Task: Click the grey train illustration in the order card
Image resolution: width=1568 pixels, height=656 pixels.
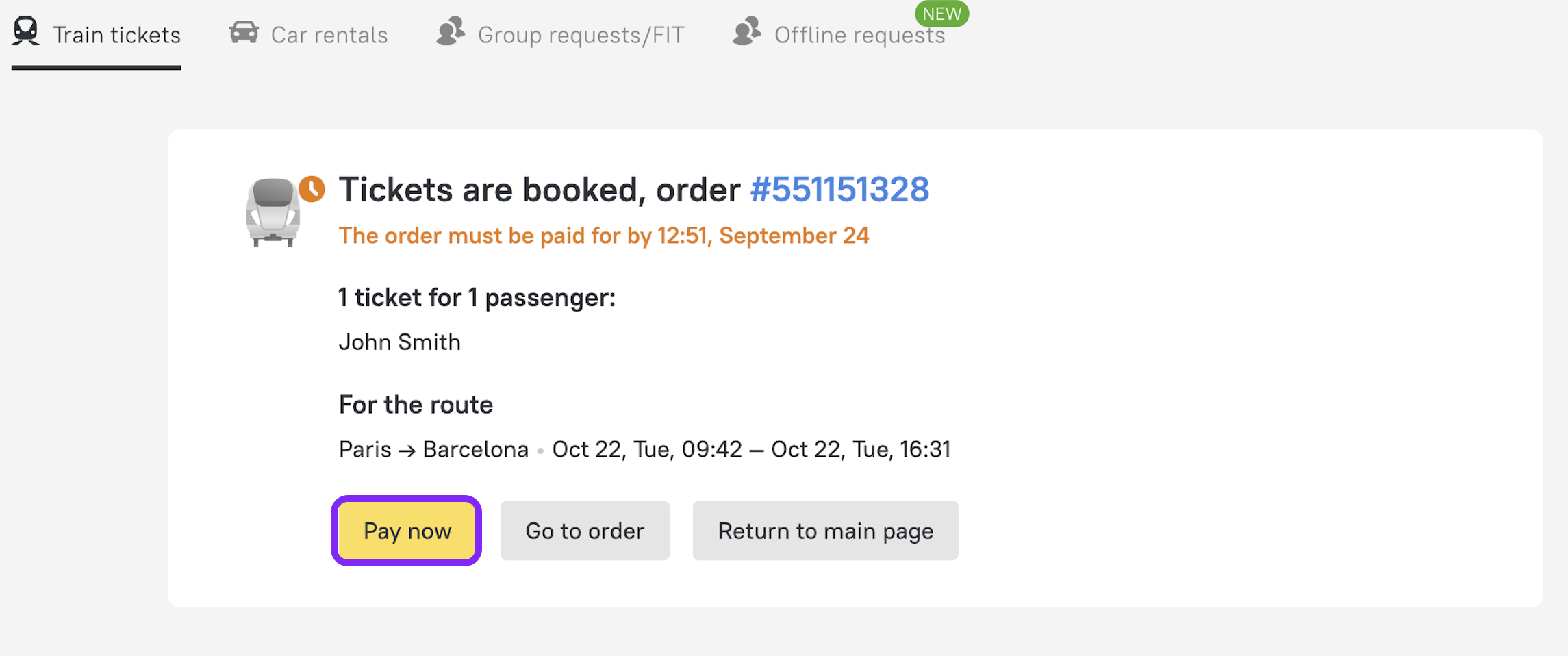Action: 273,212
